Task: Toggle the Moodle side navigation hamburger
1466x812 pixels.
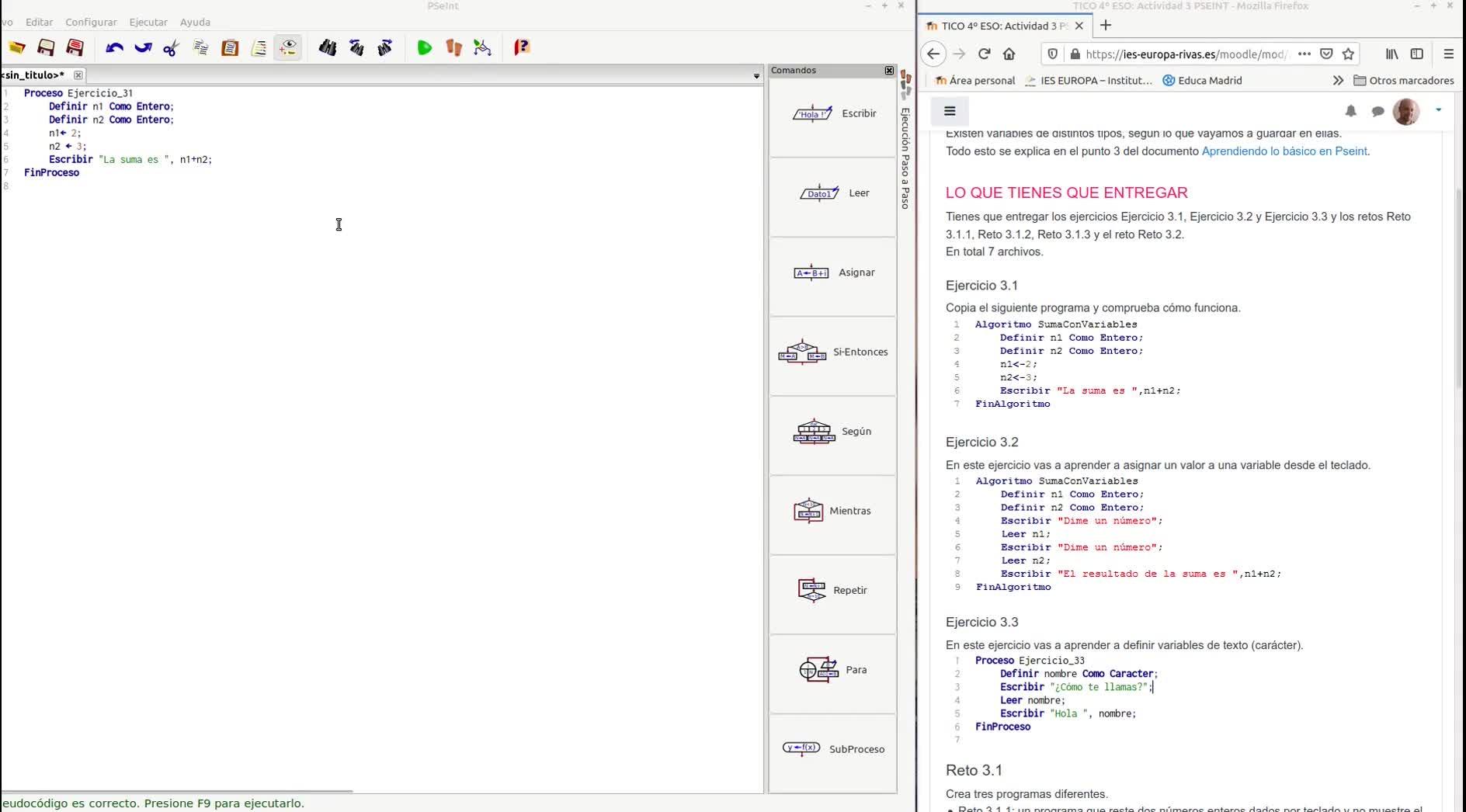Action: click(x=949, y=111)
